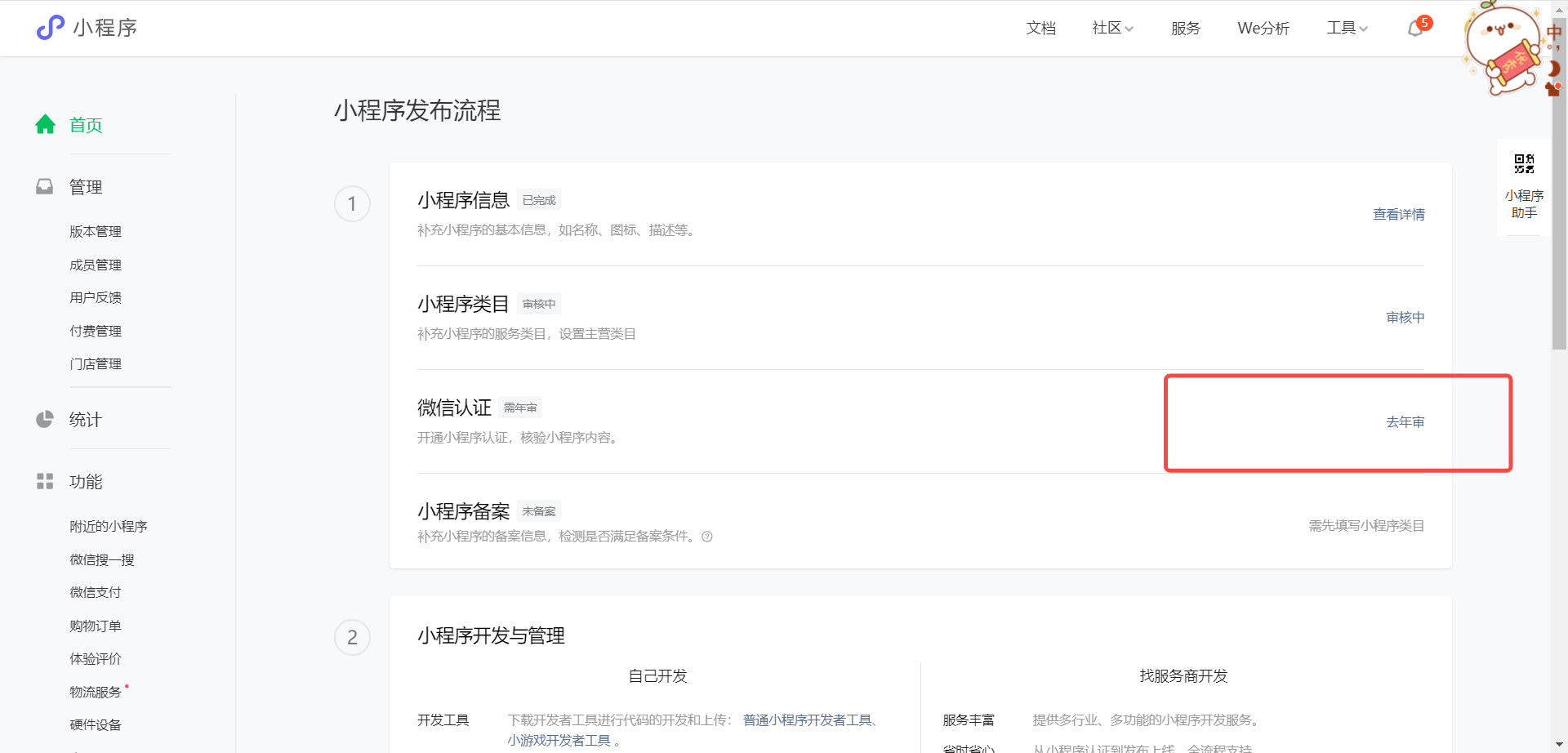Open 硬件设备 in the sidebar
This screenshot has width=1568, height=753.
pyautogui.click(x=96, y=725)
